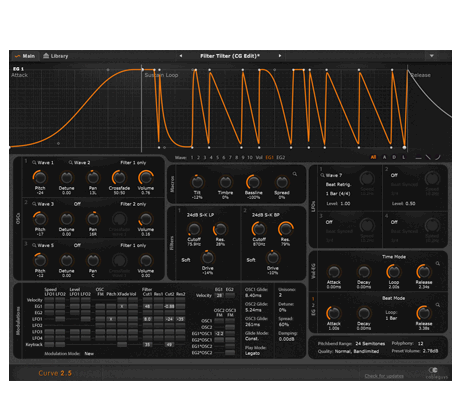Screen dimensions: 460x416
Task: Open Filter 2 type 24dB S-K BP dropdown
Action: [265, 215]
